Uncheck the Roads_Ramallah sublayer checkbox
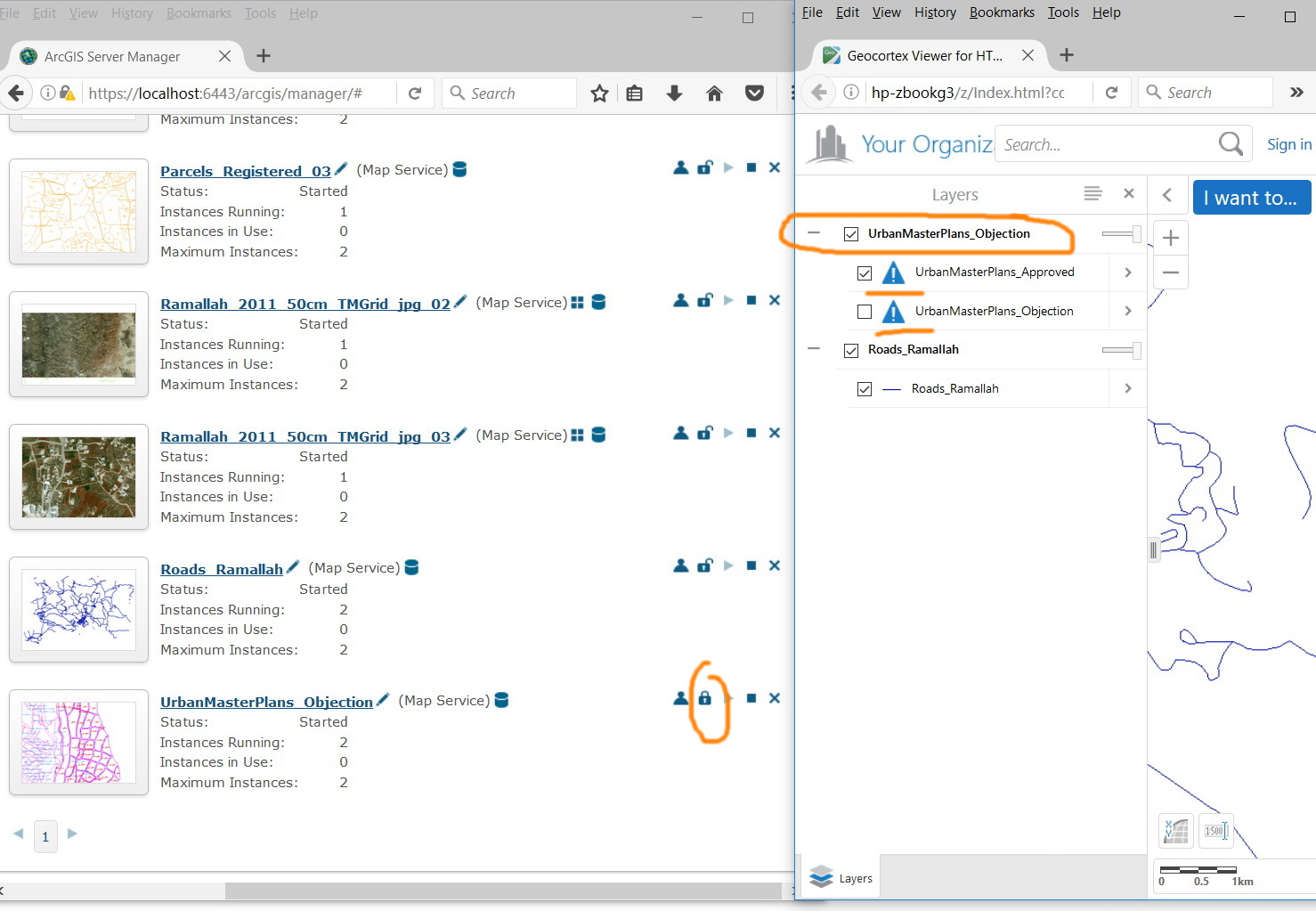Viewport: 1316px width, 911px height. coord(864,389)
